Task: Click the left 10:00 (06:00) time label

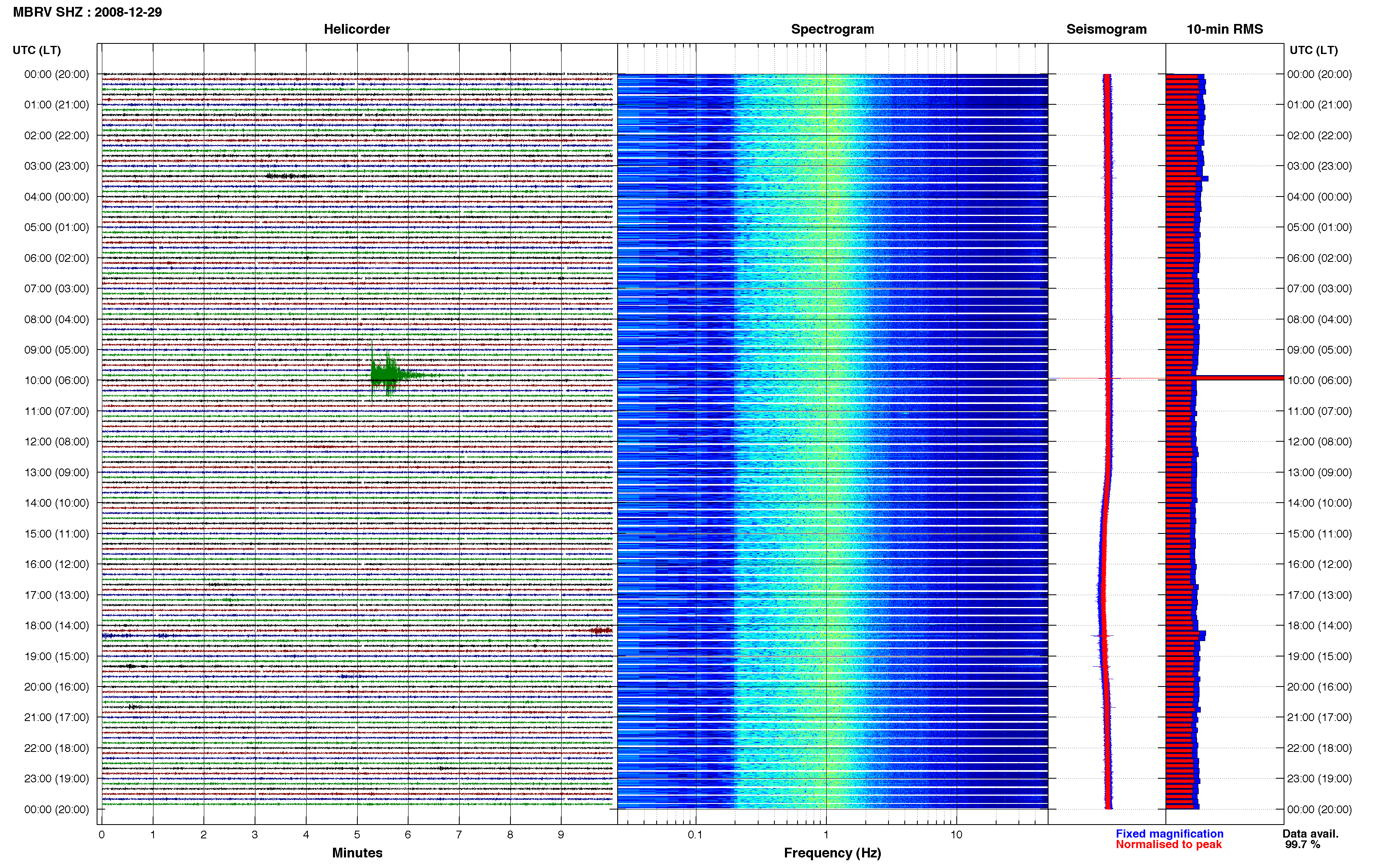Action: click(56, 380)
